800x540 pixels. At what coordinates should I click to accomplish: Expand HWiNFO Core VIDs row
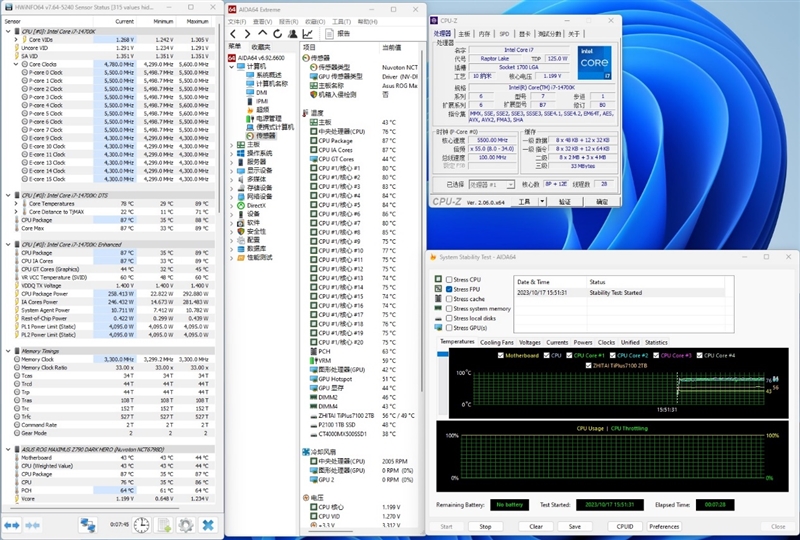pyautogui.click(x=16, y=40)
